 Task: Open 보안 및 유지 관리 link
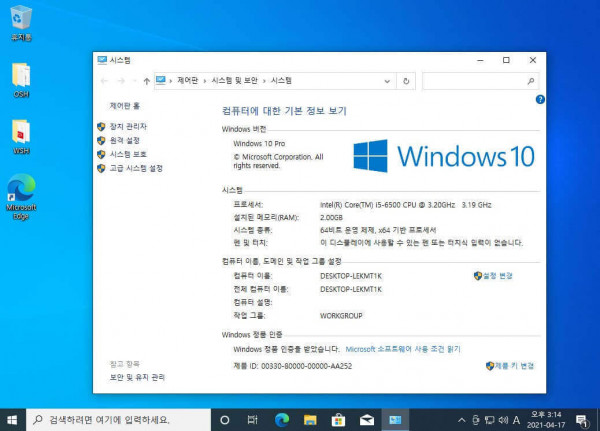[x=137, y=377]
